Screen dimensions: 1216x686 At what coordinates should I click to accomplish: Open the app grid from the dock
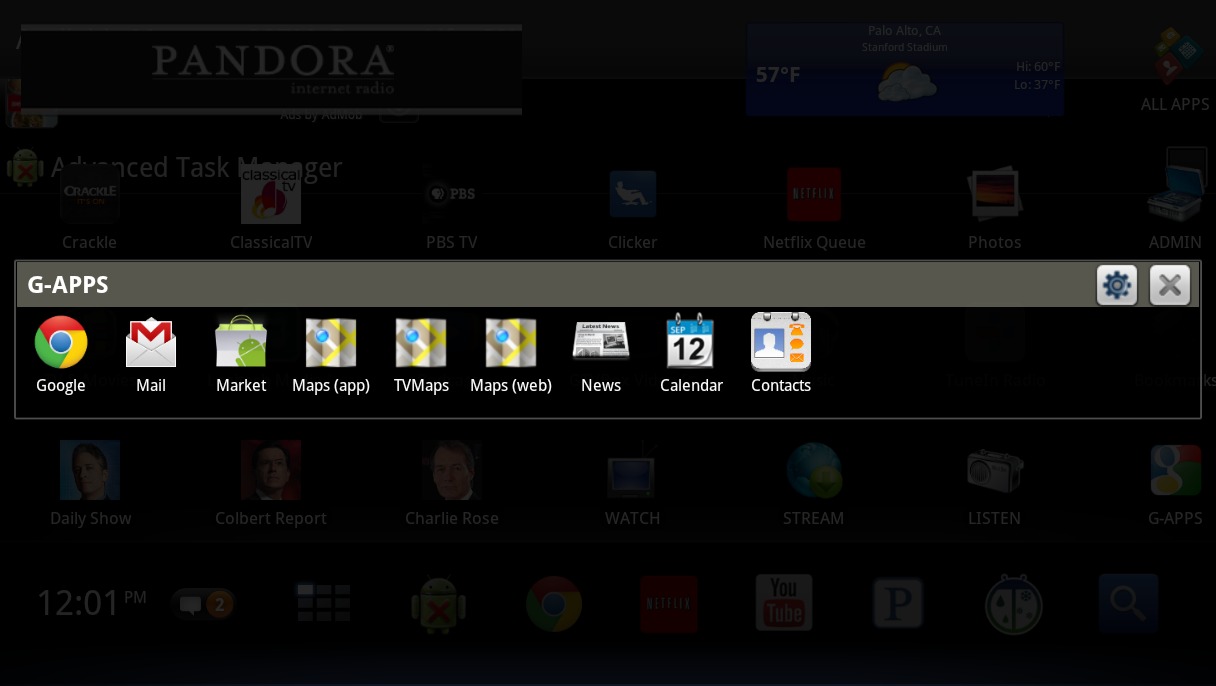coord(323,603)
